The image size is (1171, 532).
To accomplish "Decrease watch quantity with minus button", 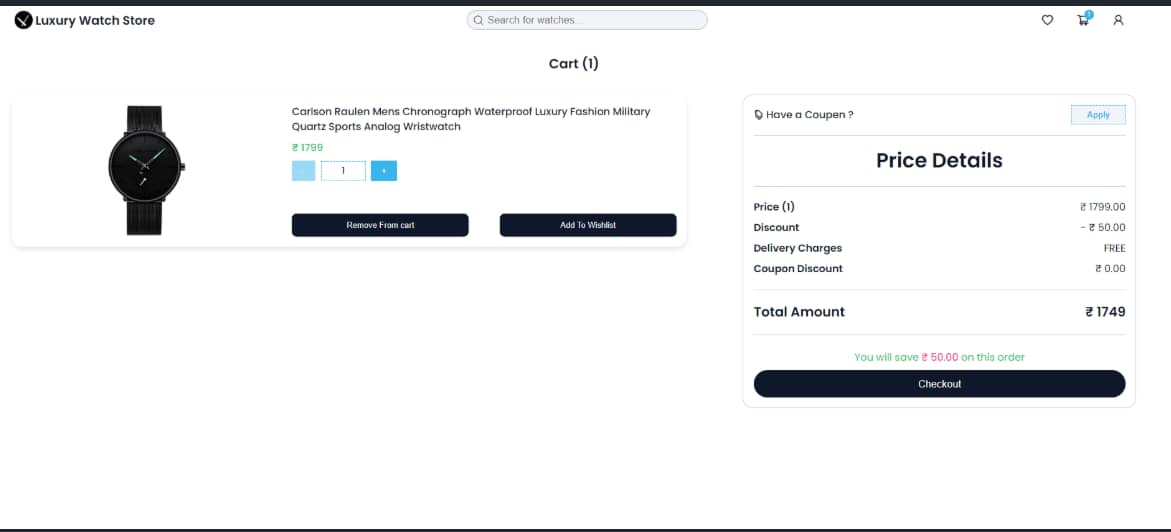I will (x=303, y=171).
